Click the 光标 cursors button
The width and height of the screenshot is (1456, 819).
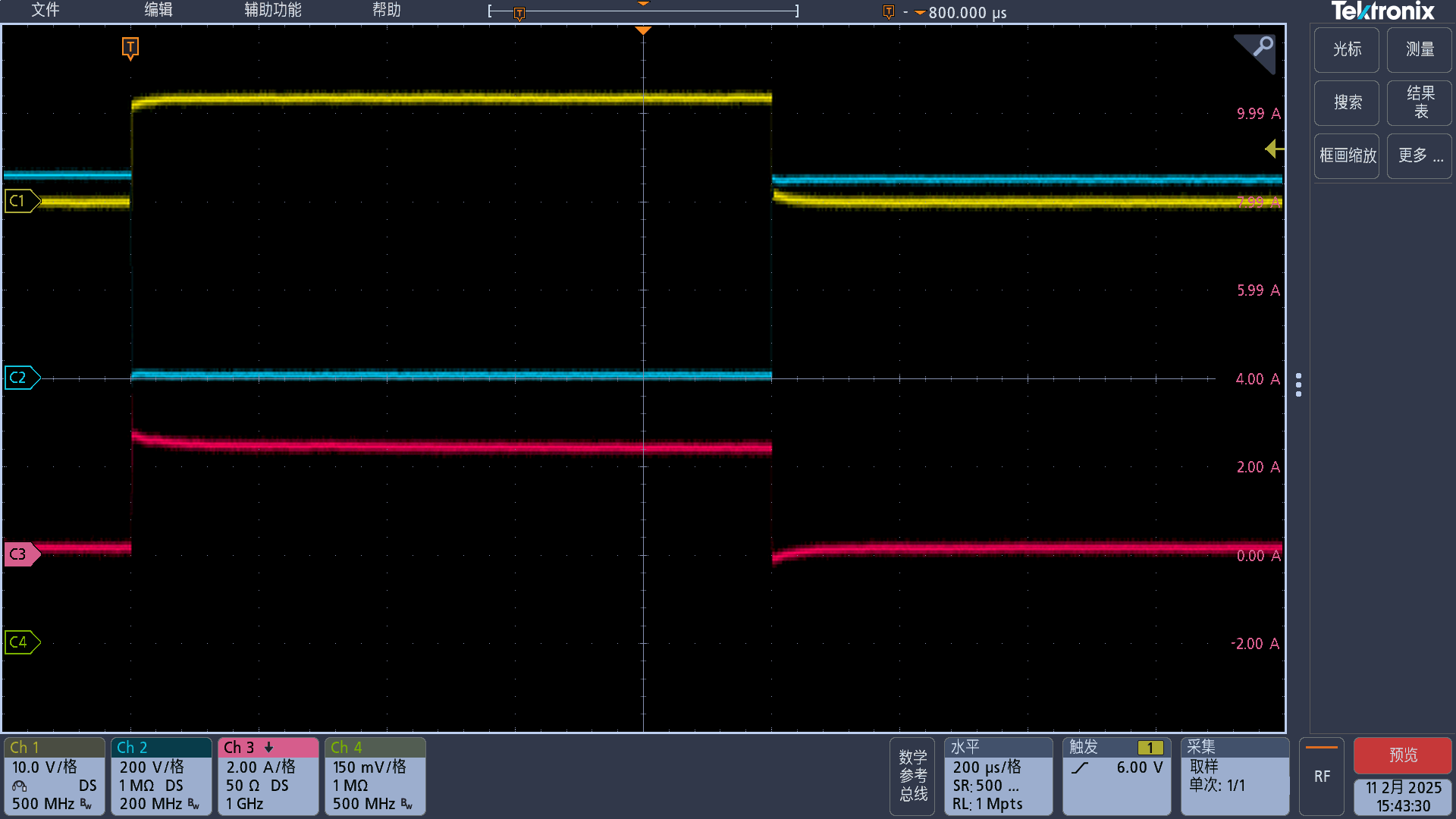[1346, 49]
